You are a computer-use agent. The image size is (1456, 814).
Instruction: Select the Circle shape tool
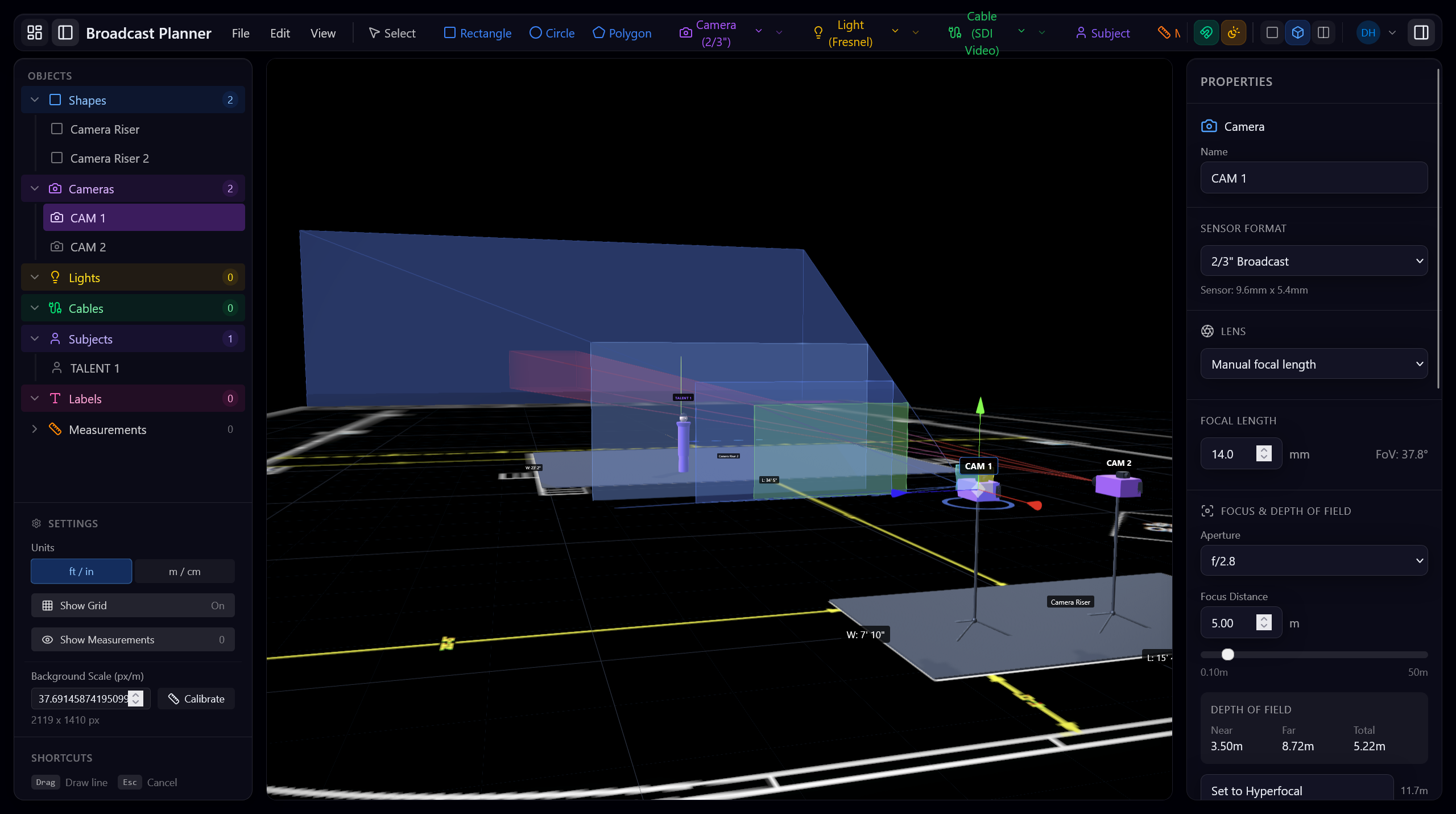551,32
